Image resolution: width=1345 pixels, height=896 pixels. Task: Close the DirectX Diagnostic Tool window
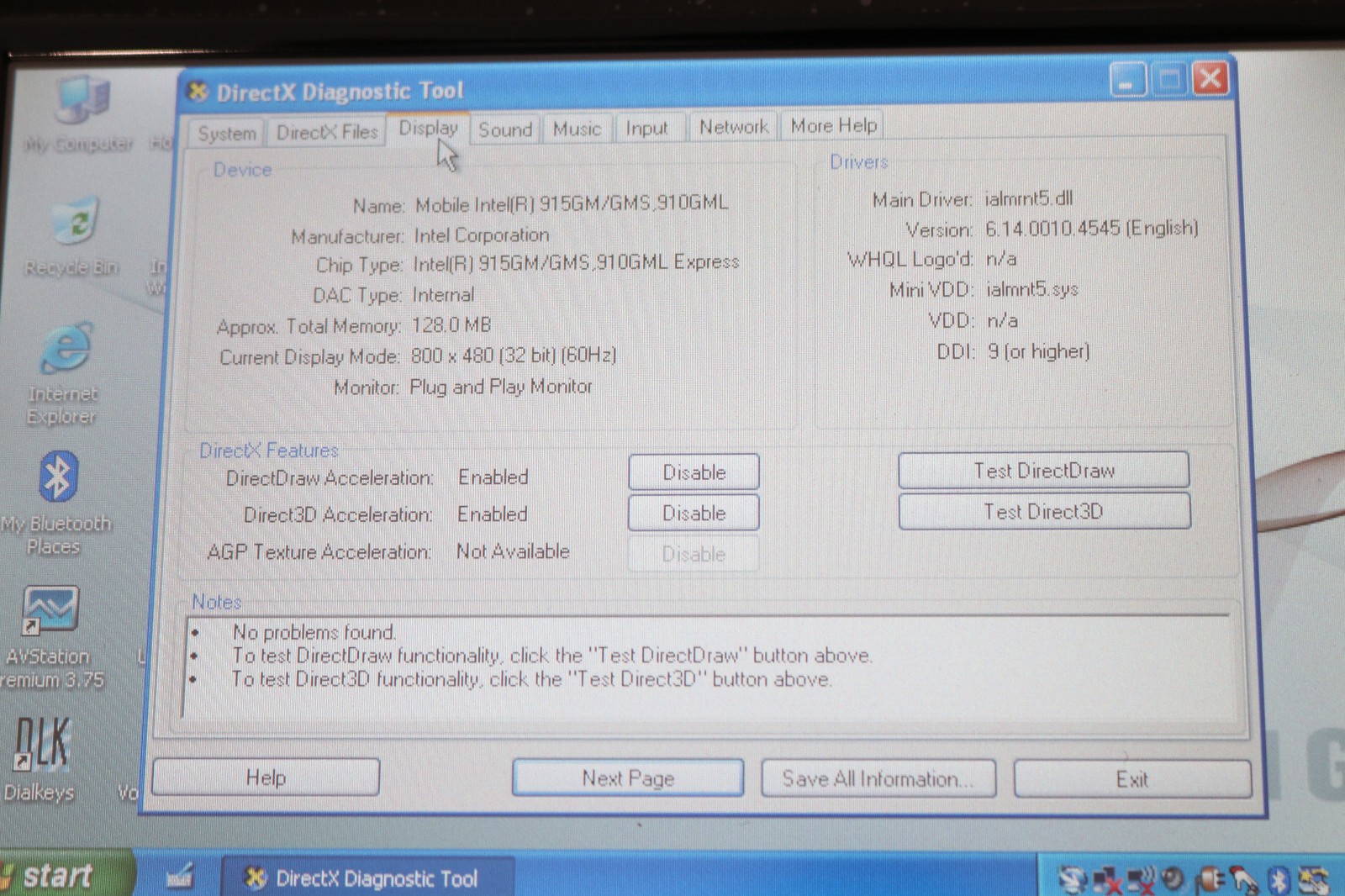1210,79
